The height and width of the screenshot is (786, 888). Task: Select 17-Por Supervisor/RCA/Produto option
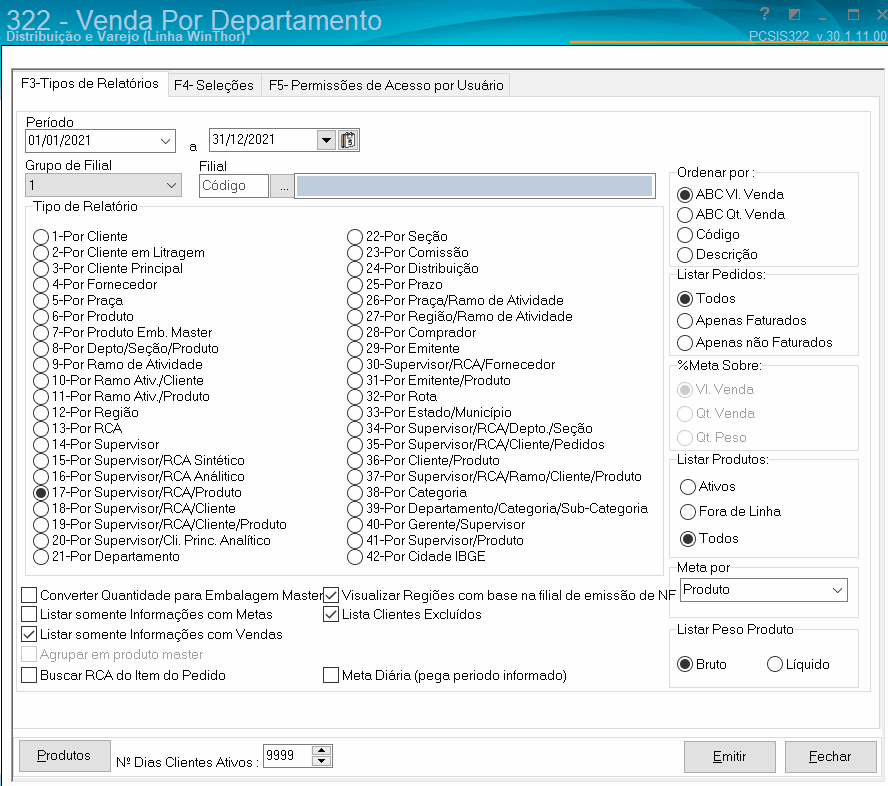click(137, 493)
